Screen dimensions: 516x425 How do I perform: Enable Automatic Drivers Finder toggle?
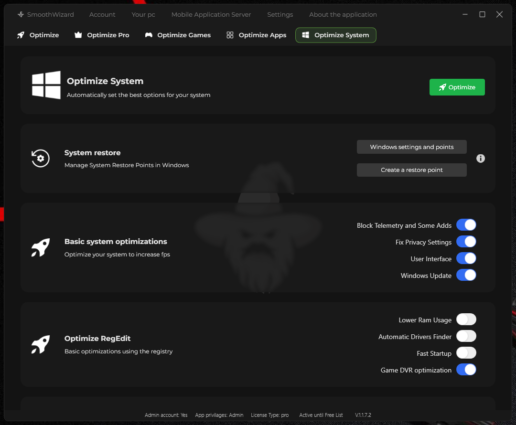click(x=466, y=336)
